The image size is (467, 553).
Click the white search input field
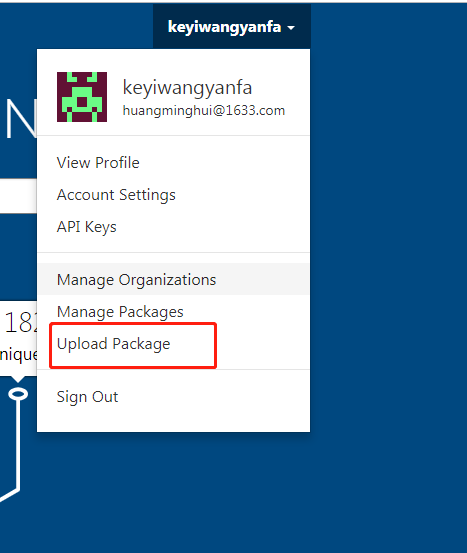18,196
